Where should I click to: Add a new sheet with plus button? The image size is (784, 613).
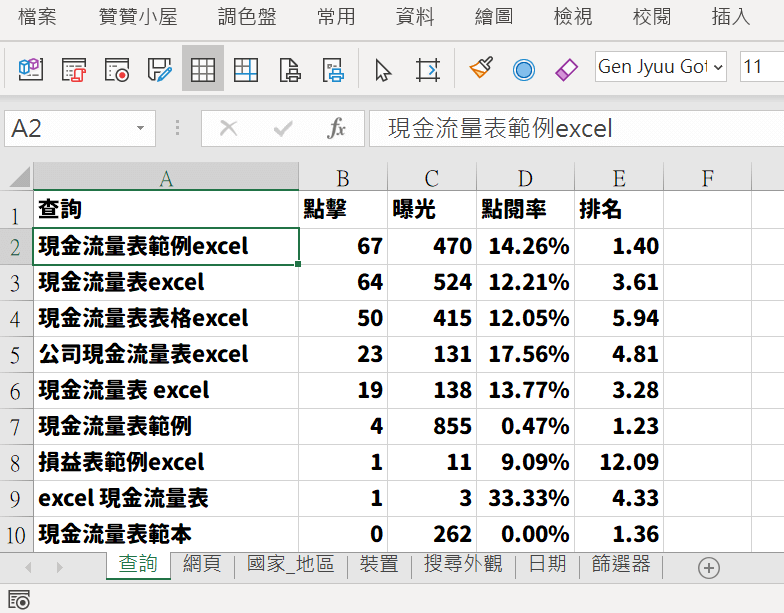[708, 568]
